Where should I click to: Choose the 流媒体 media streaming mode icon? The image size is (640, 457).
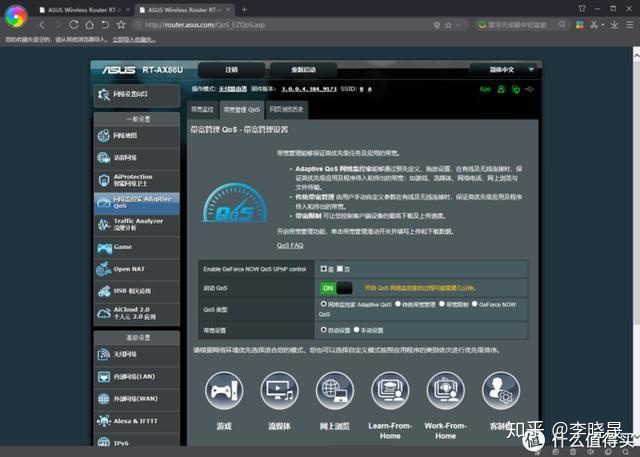pyautogui.click(x=279, y=391)
